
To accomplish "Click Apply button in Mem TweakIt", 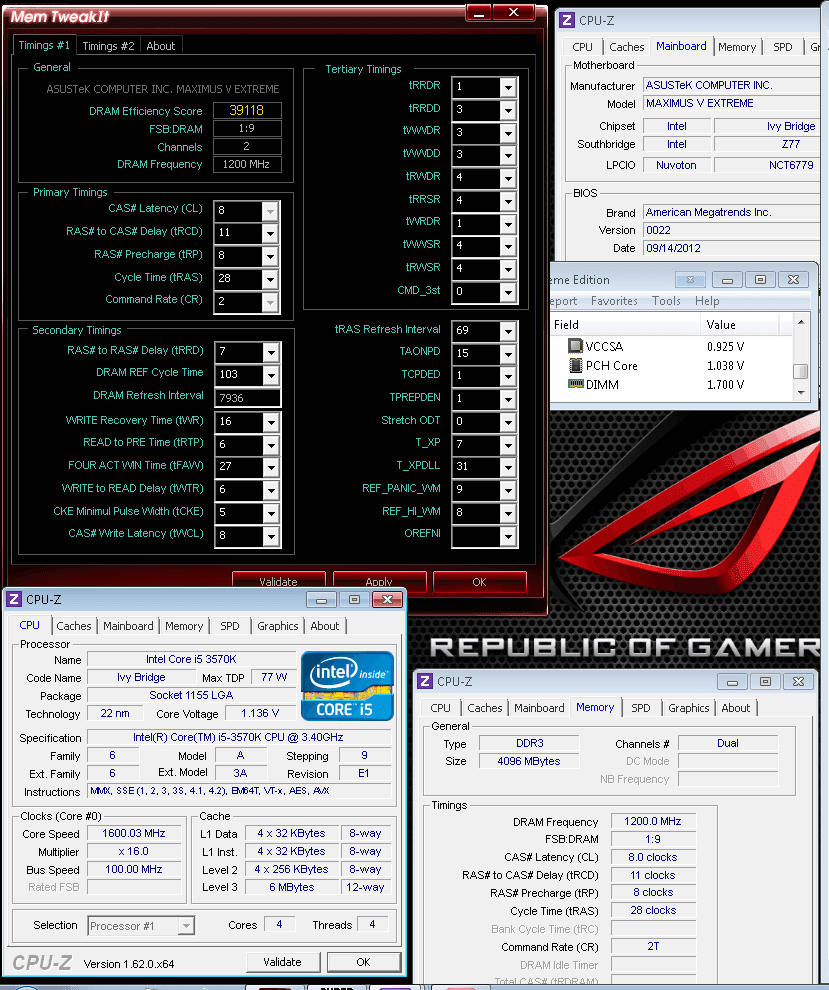I will tap(379, 581).
